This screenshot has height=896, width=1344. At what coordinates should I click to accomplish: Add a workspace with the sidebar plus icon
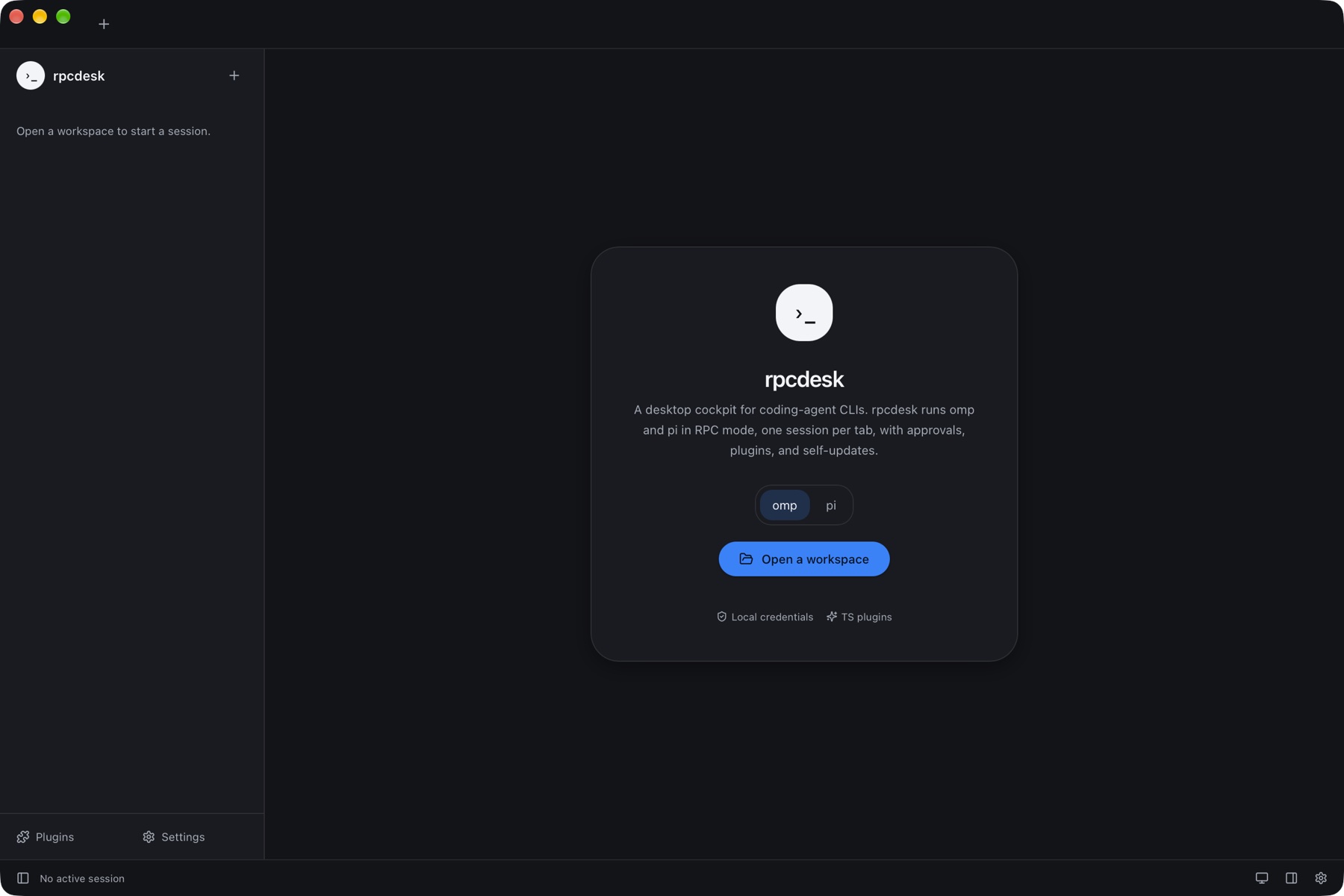coord(234,75)
